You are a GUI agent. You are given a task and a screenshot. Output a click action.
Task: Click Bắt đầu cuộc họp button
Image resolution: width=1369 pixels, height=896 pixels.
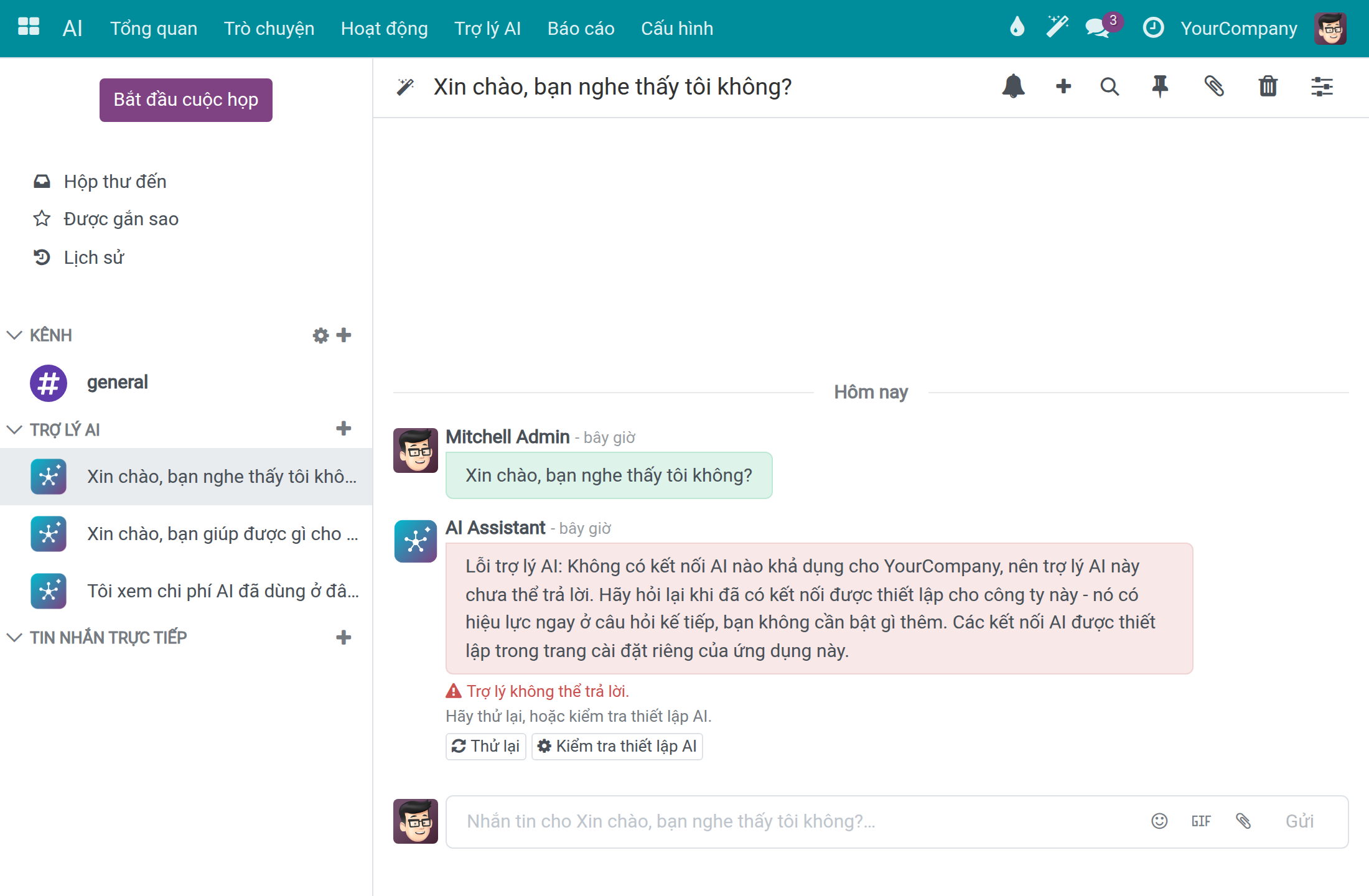click(x=185, y=100)
